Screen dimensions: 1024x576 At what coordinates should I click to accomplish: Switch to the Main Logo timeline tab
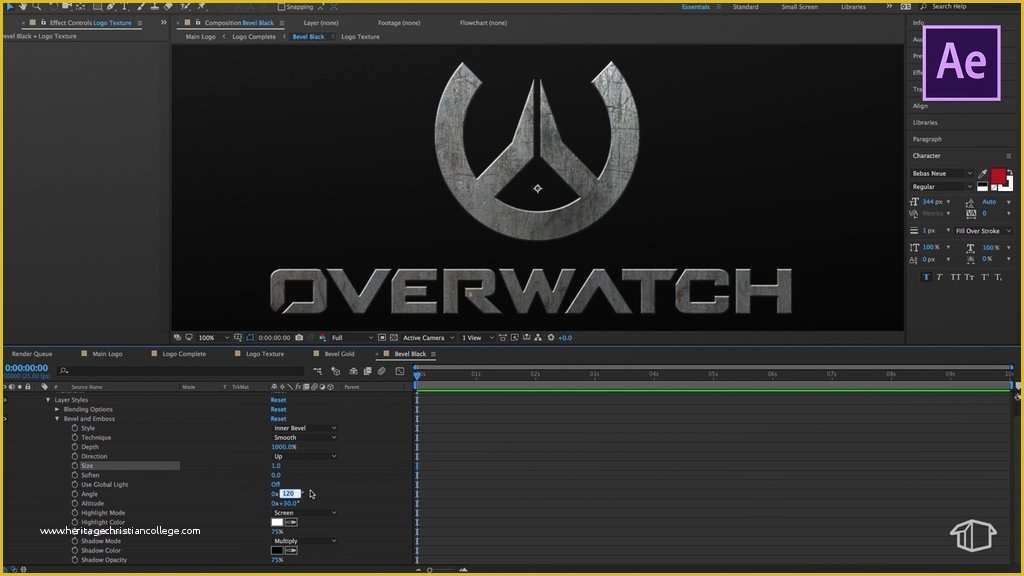107,354
